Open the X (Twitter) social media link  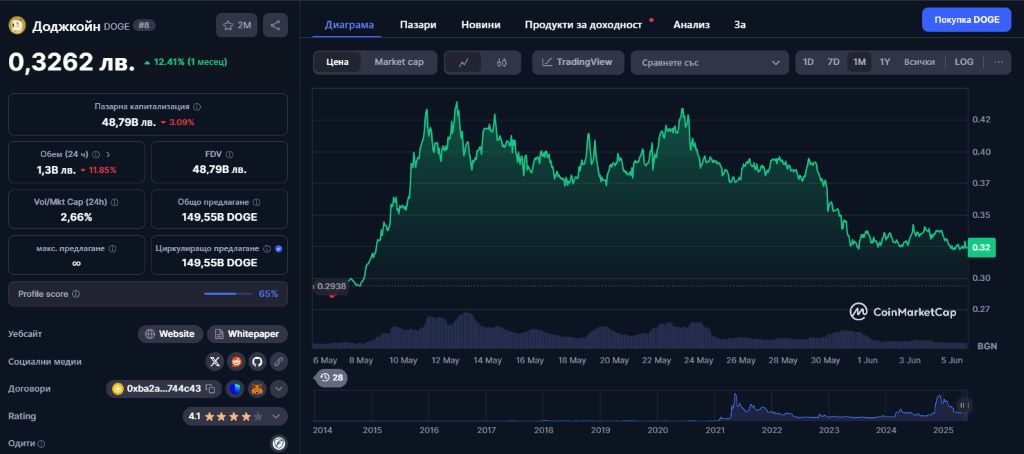[x=215, y=361]
